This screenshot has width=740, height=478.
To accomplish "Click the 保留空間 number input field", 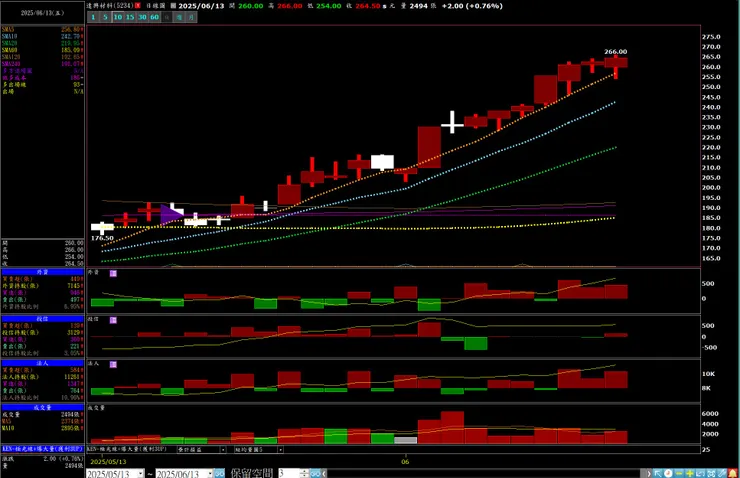I will click(x=289, y=473).
